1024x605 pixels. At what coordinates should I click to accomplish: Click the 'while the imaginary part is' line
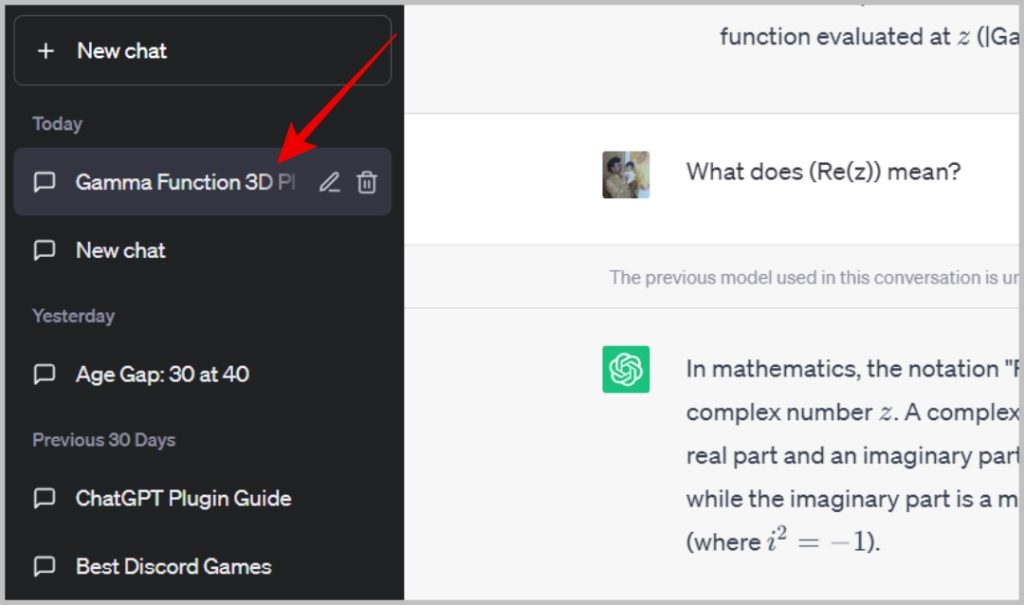point(852,499)
